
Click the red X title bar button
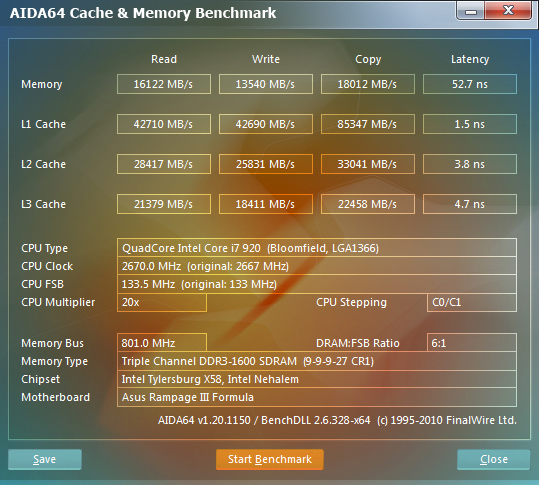coord(508,10)
